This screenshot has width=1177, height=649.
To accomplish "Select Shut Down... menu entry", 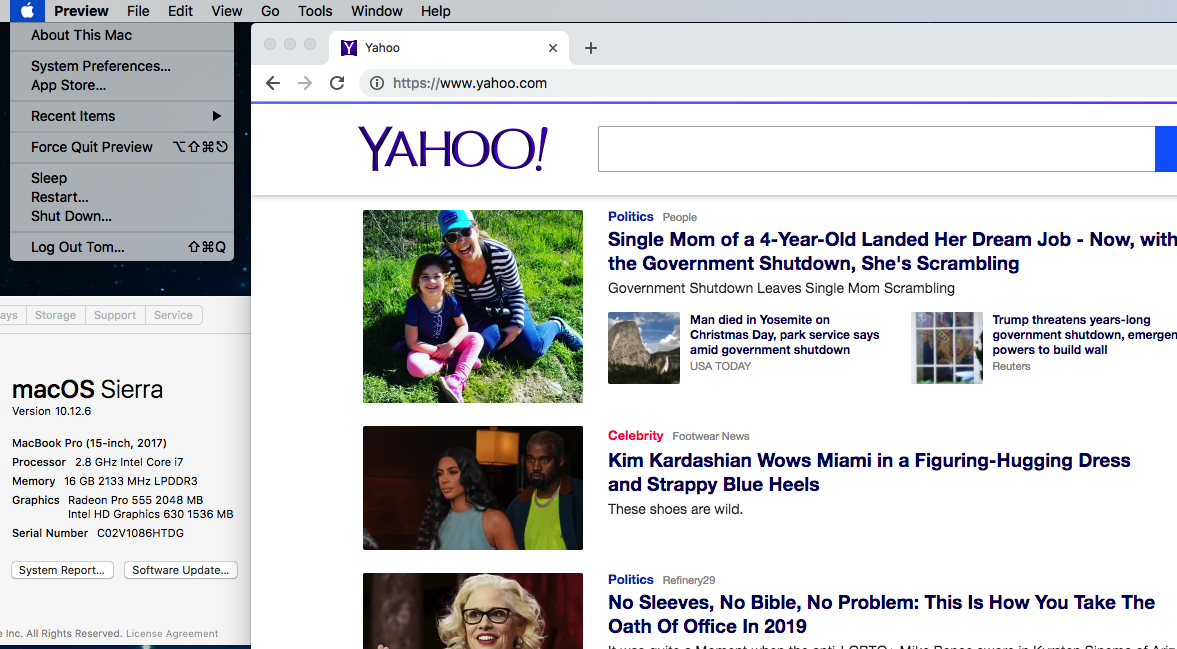I will coord(122,216).
